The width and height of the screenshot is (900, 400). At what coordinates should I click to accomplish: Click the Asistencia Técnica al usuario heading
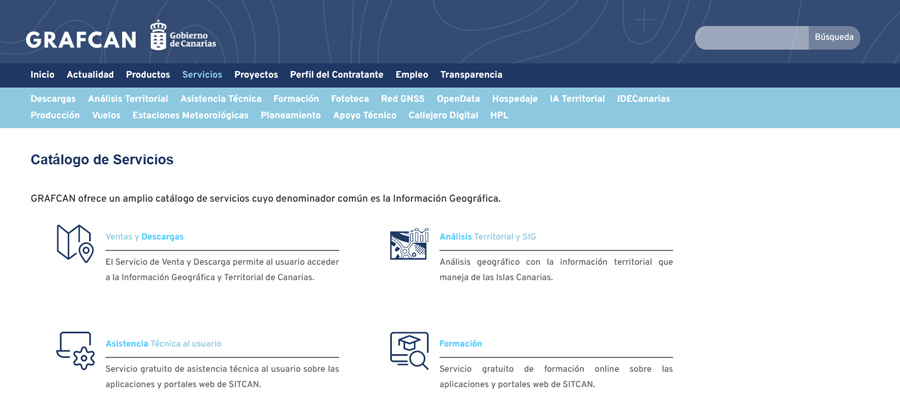point(164,344)
